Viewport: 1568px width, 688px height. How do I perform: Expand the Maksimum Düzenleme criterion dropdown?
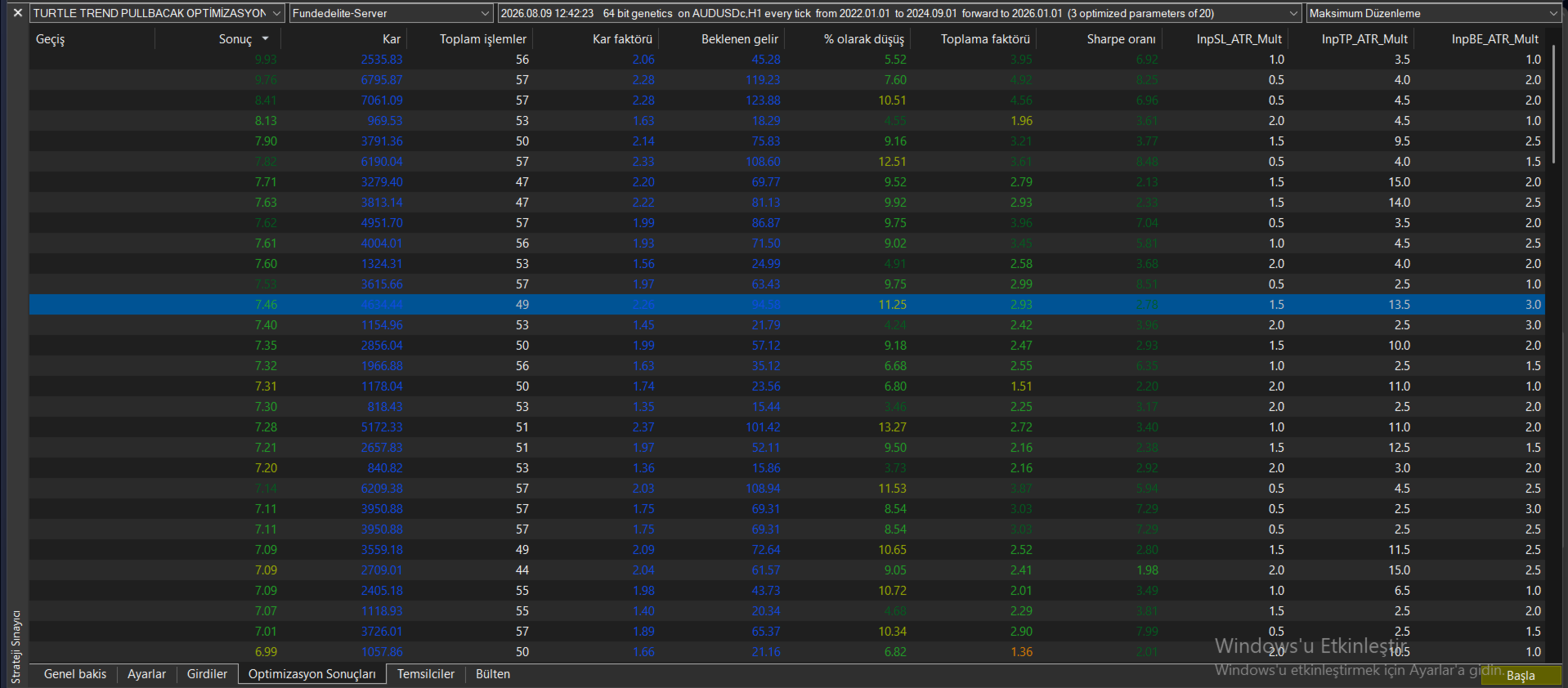coord(1433,13)
